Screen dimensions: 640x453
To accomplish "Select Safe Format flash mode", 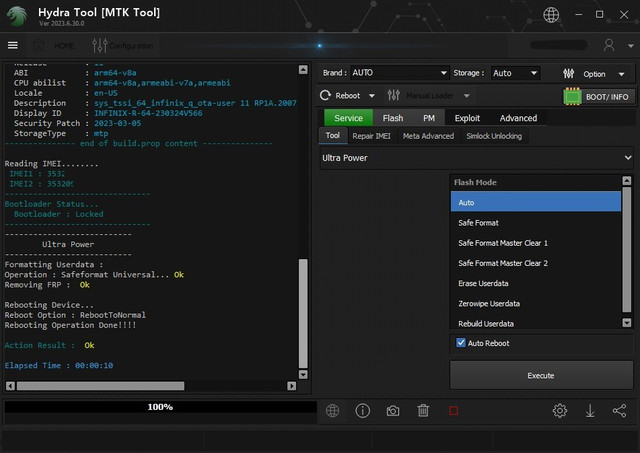I will click(x=536, y=223).
